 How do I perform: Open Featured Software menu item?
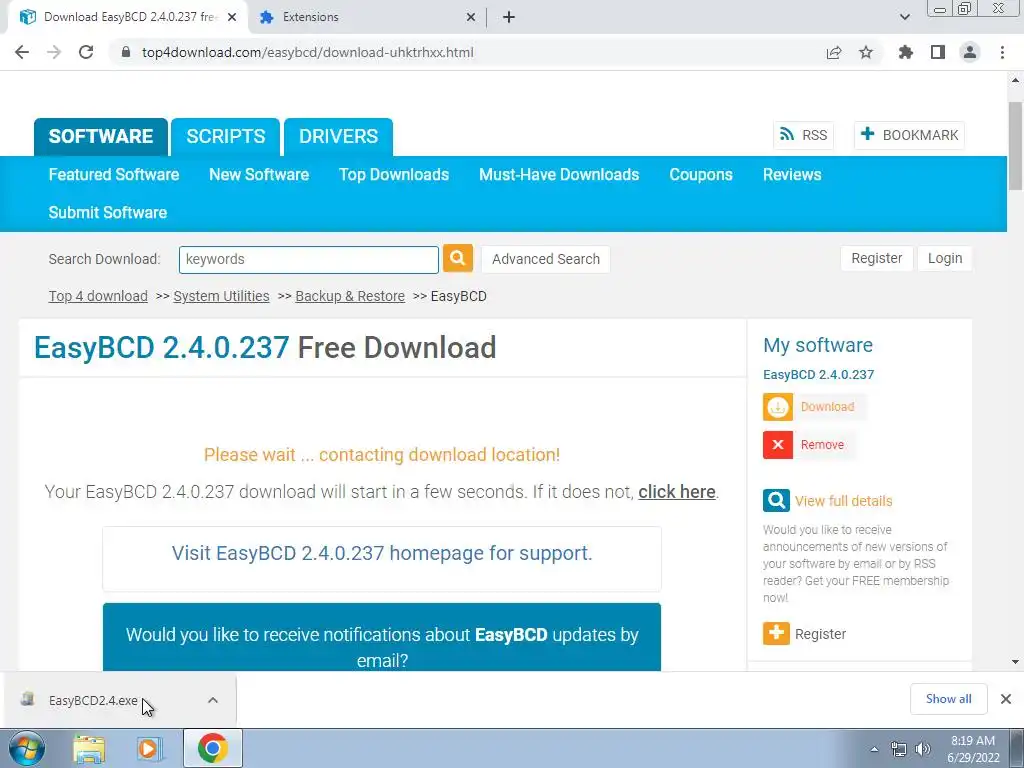(114, 174)
